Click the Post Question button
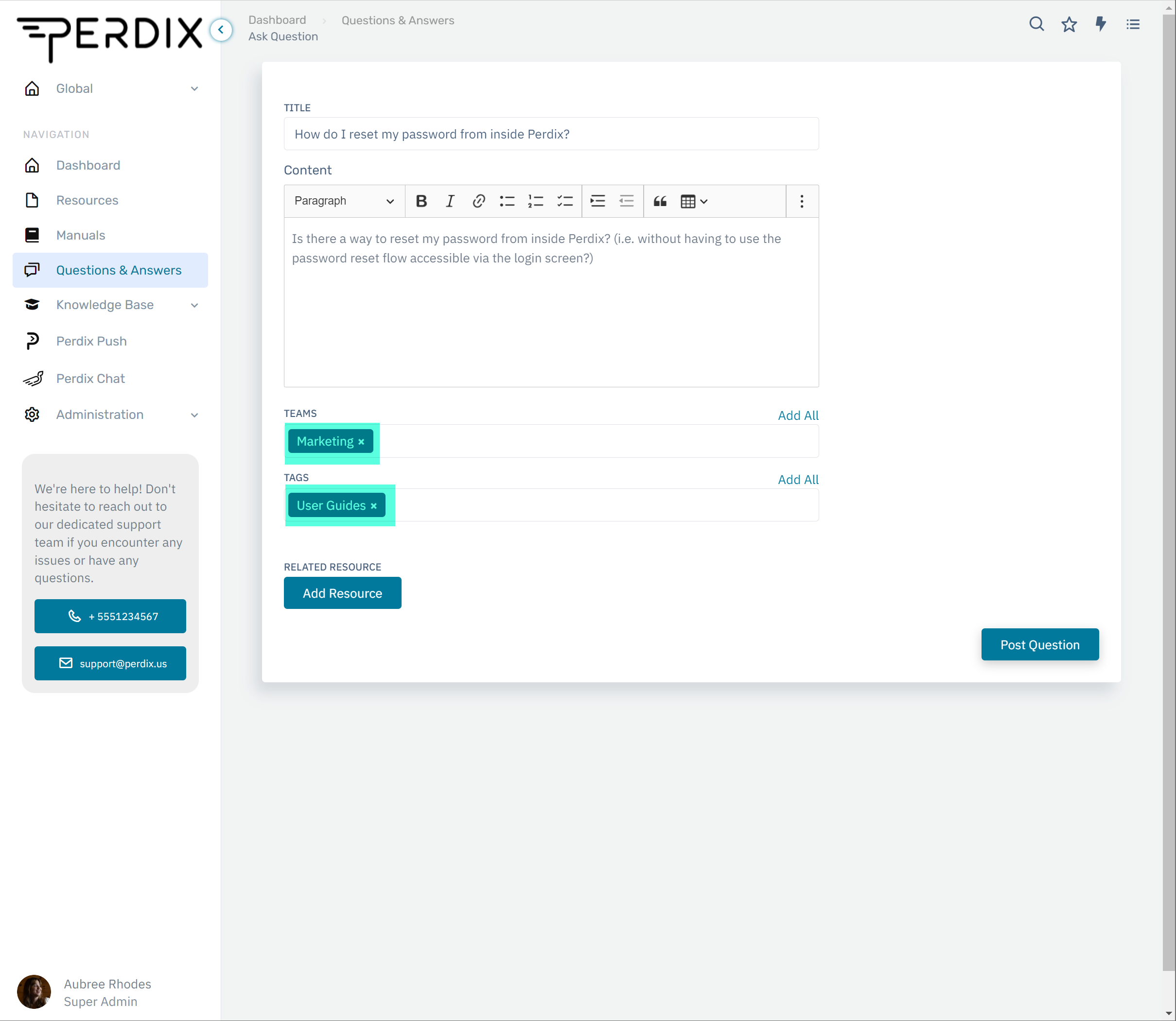 (x=1040, y=644)
